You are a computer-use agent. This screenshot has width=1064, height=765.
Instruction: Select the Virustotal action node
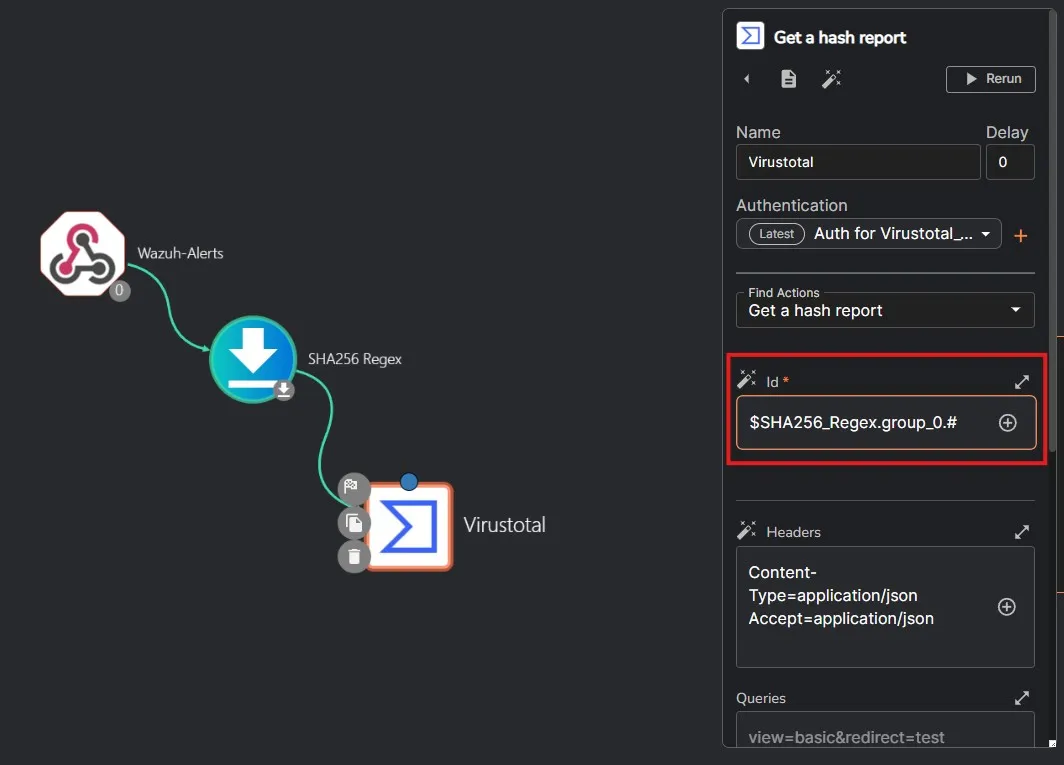pyautogui.click(x=408, y=527)
